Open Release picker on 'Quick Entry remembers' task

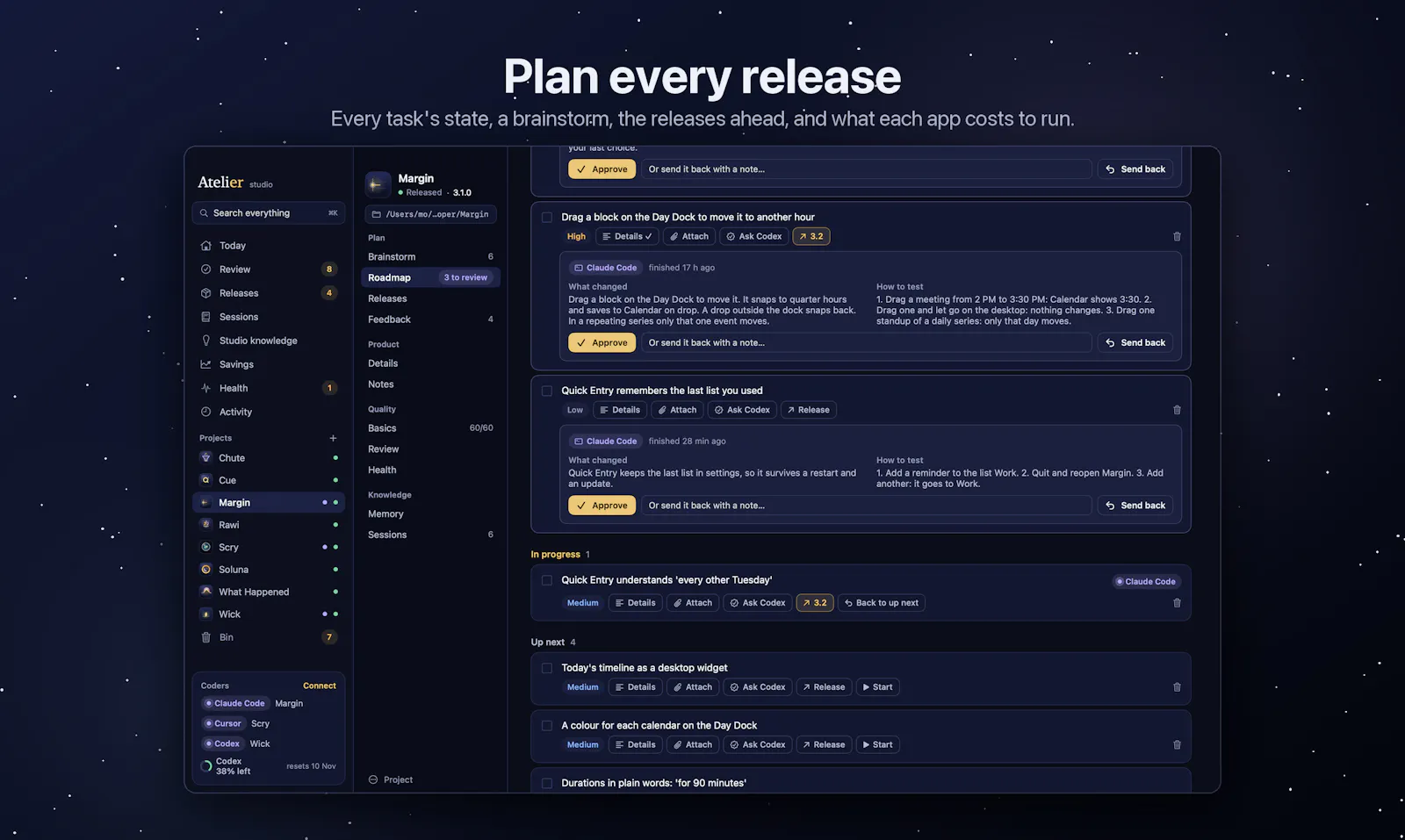pos(808,410)
